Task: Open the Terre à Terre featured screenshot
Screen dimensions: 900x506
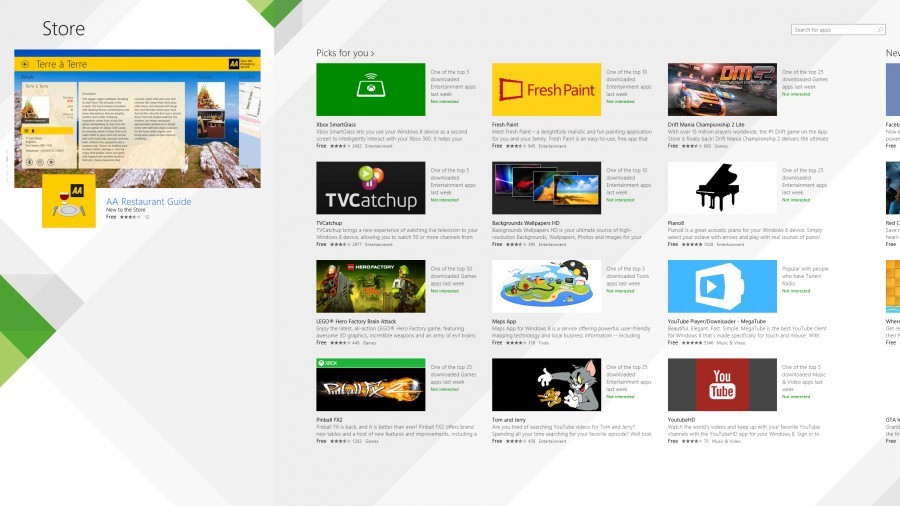Action: tap(137, 118)
